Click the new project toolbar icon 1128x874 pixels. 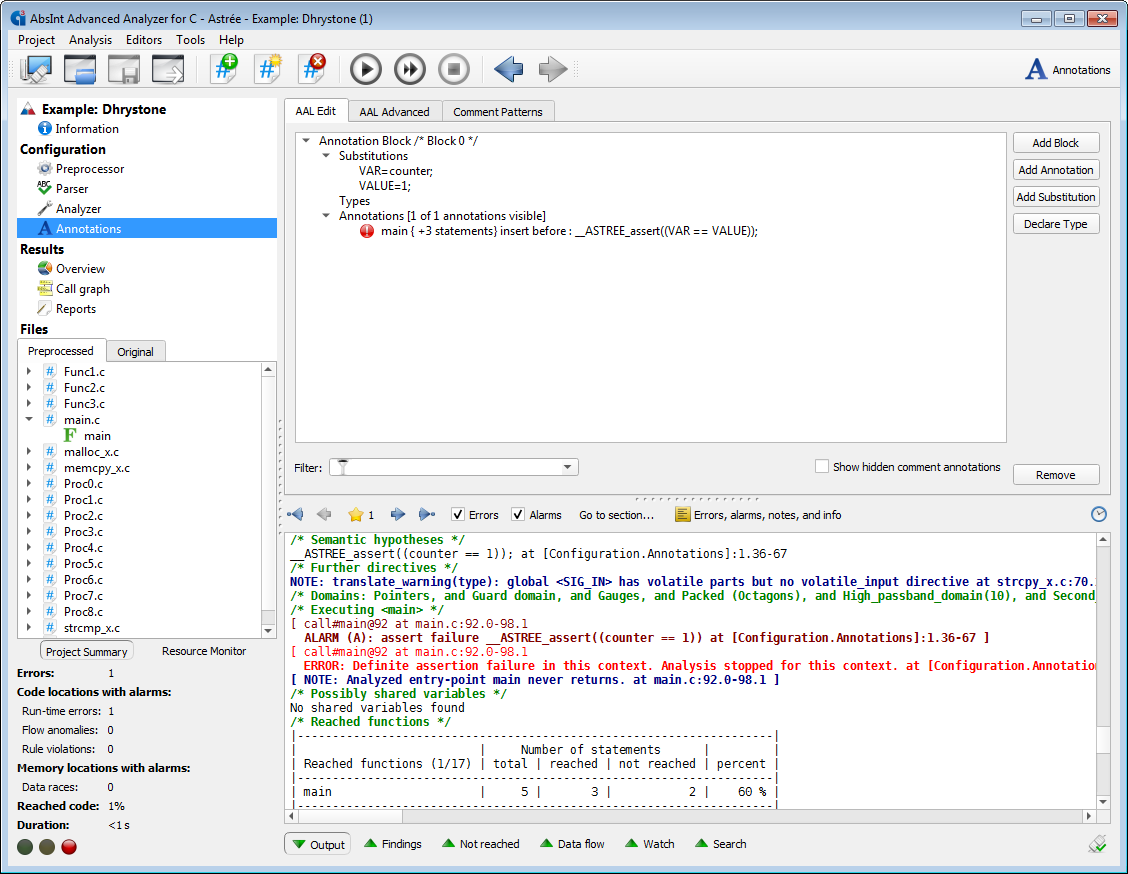36,70
